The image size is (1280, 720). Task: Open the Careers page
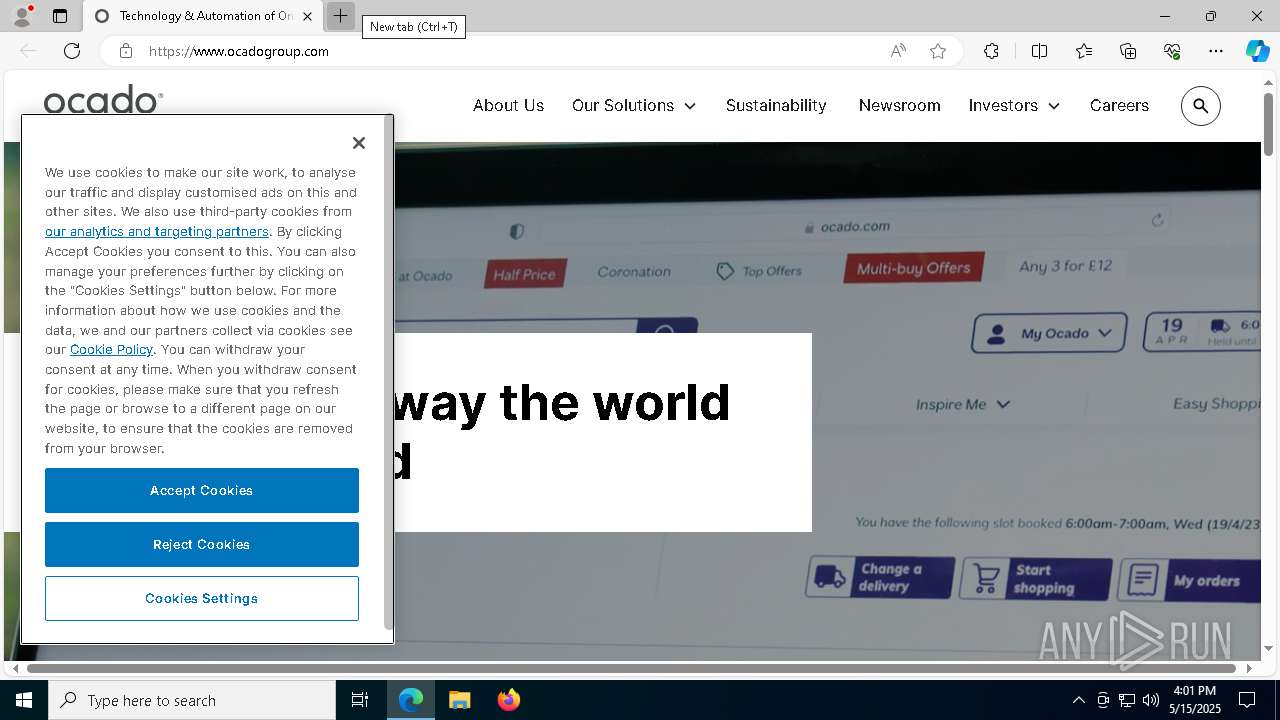pyautogui.click(x=1119, y=105)
